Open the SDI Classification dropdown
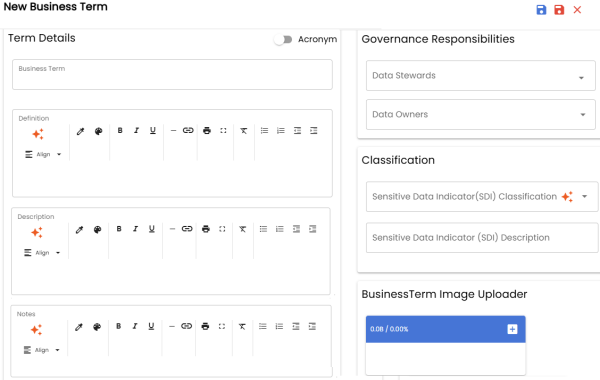The width and height of the screenshot is (600, 380). tap(584, 197)
